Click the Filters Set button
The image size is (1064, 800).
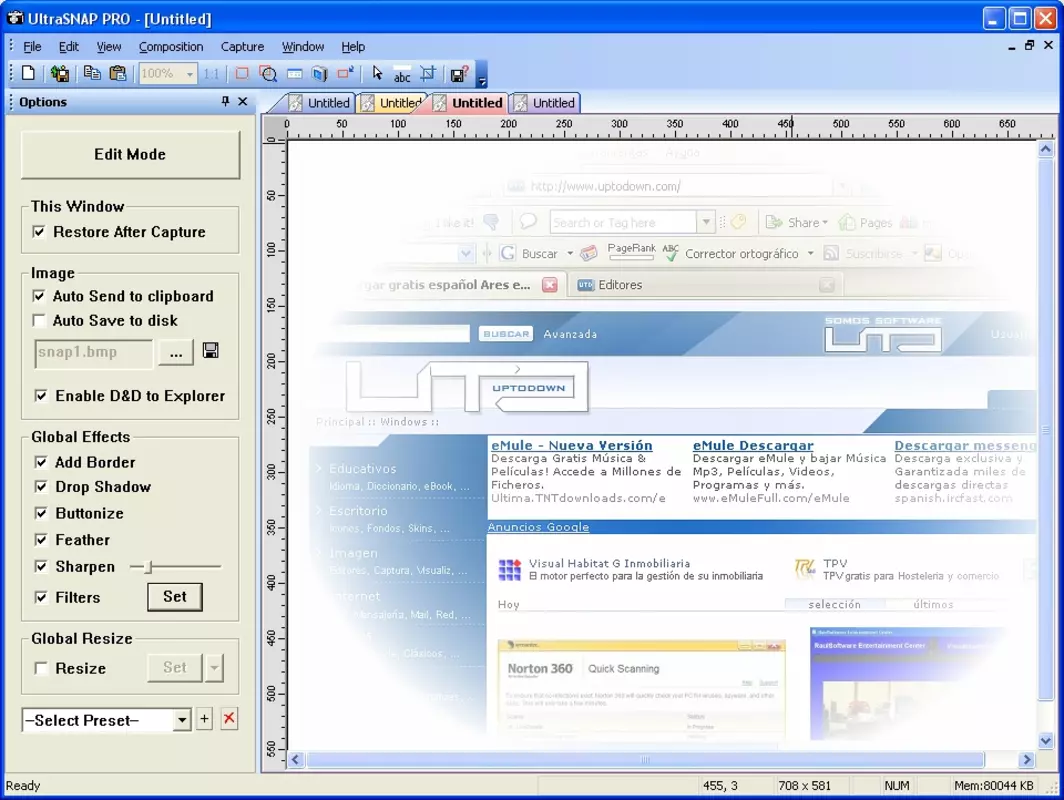[x=174, y=597]
